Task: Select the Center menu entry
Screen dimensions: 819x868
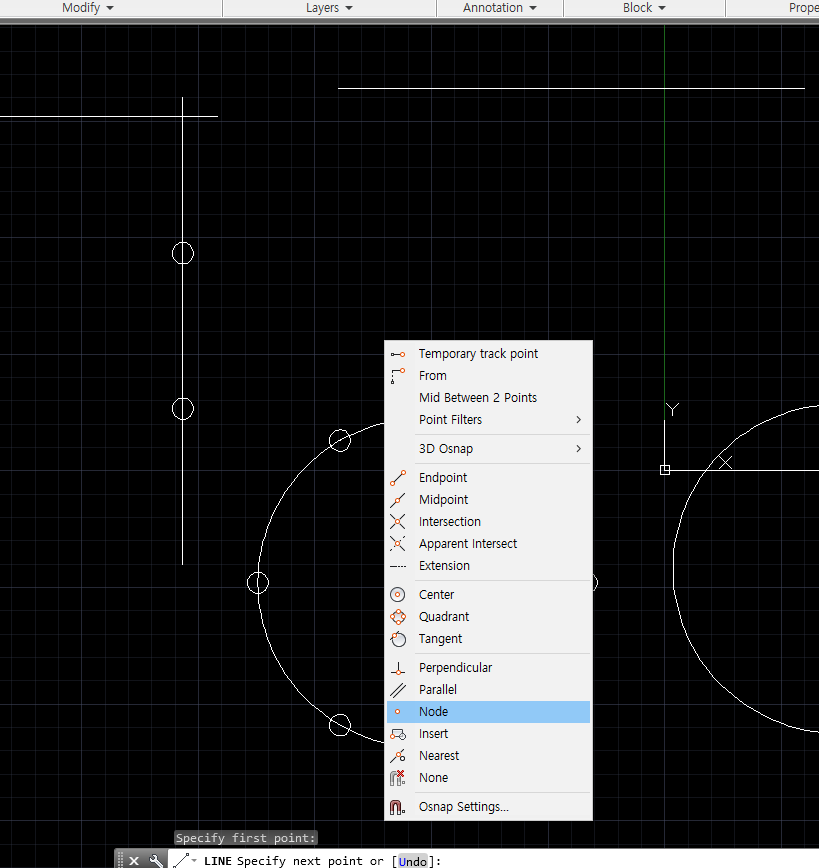Action: point(488,595)
